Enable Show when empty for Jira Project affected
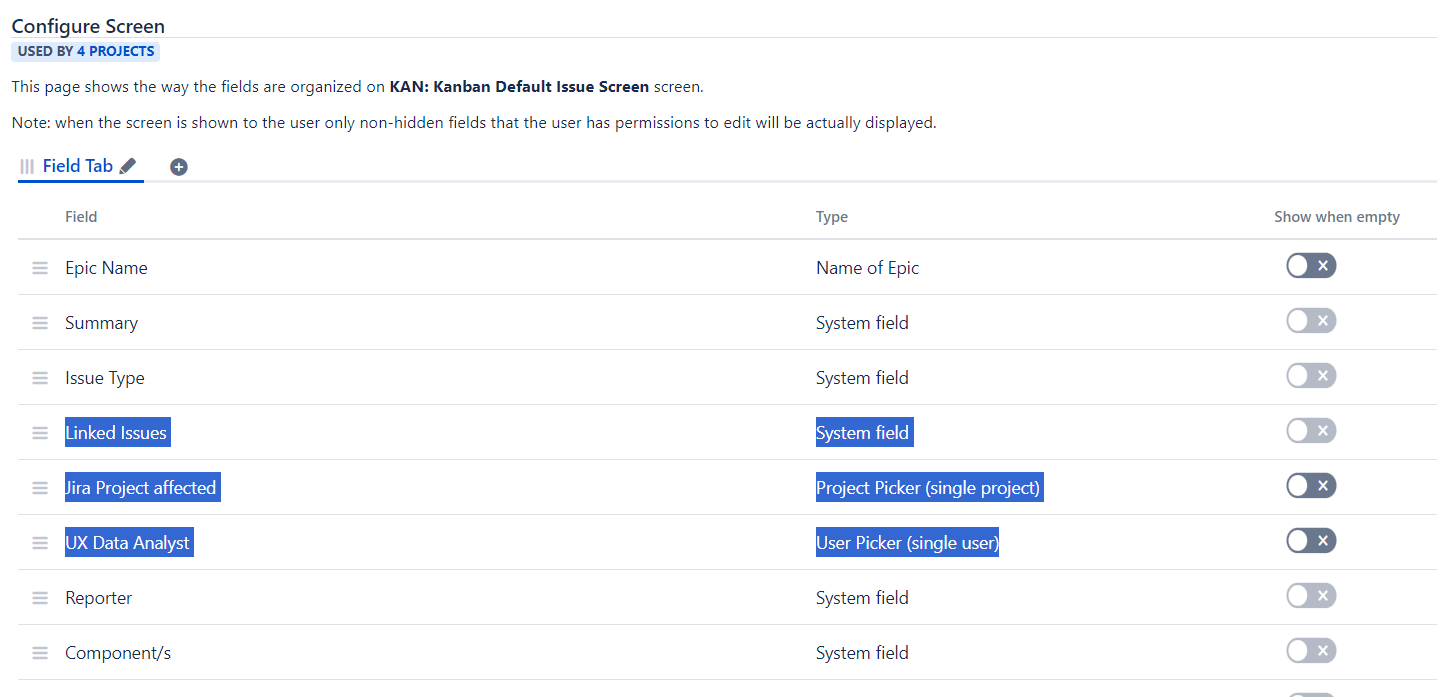 click(1311, 486)
